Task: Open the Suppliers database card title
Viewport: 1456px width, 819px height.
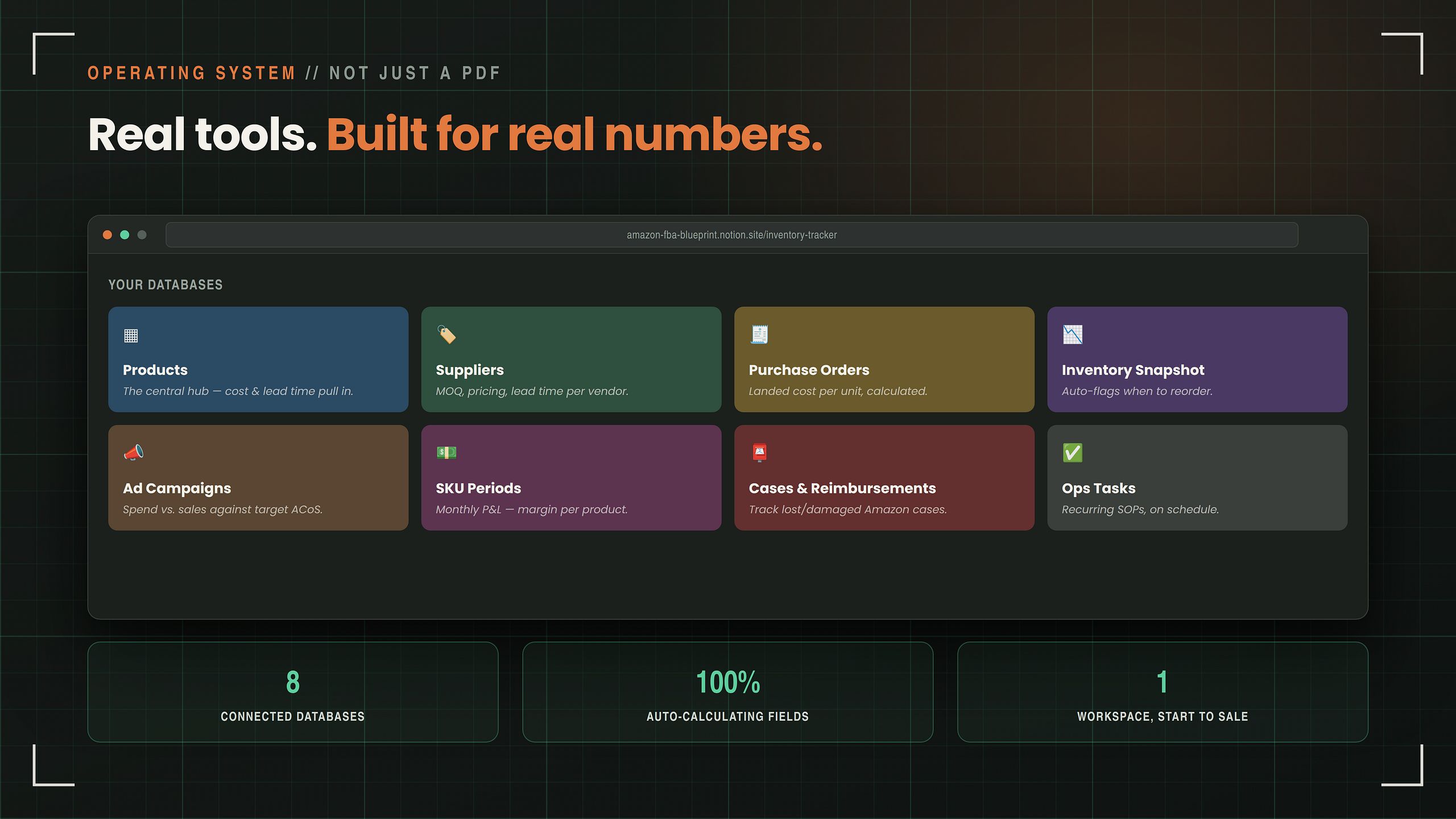Action: pos(470,370)
